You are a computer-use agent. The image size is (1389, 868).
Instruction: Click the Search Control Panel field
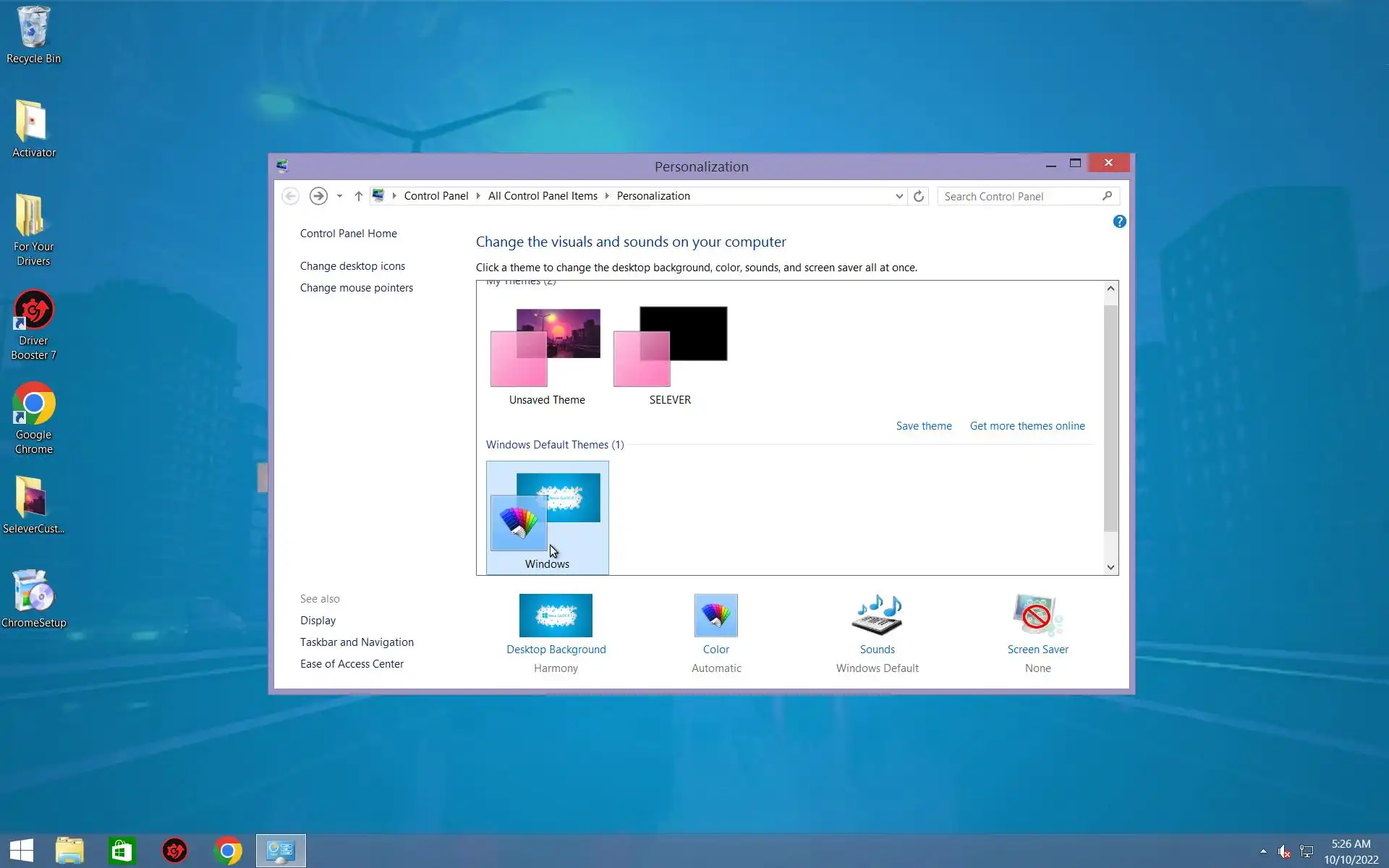[1020, 197]
